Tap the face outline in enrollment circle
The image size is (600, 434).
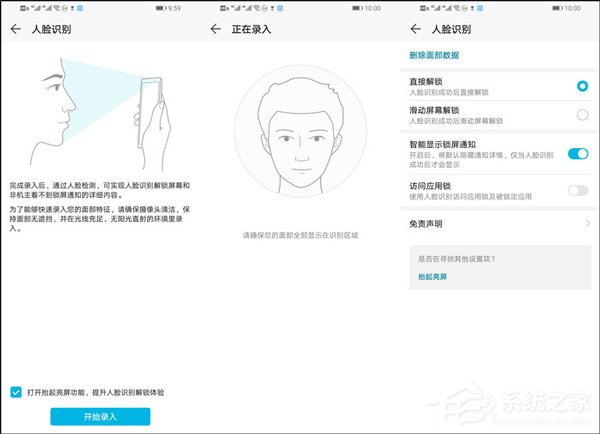click(301, 133)
